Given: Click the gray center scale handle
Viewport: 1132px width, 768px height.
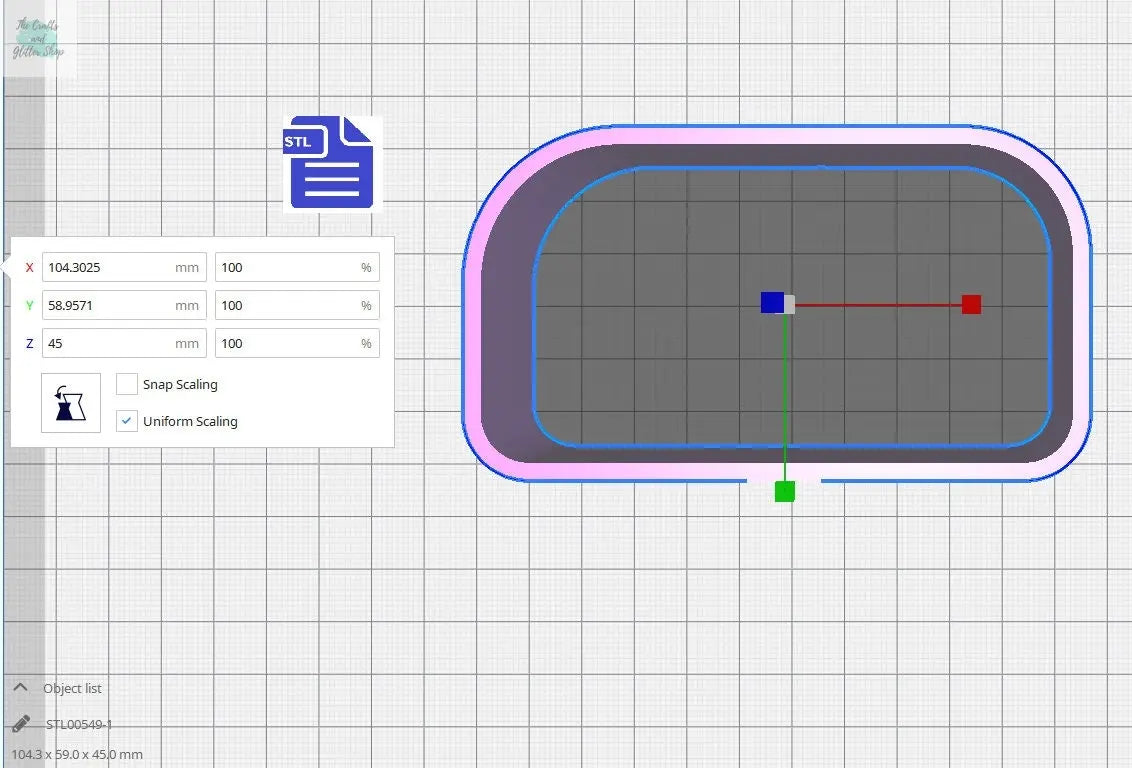Looking at the screenshot, I should [790, 305].
